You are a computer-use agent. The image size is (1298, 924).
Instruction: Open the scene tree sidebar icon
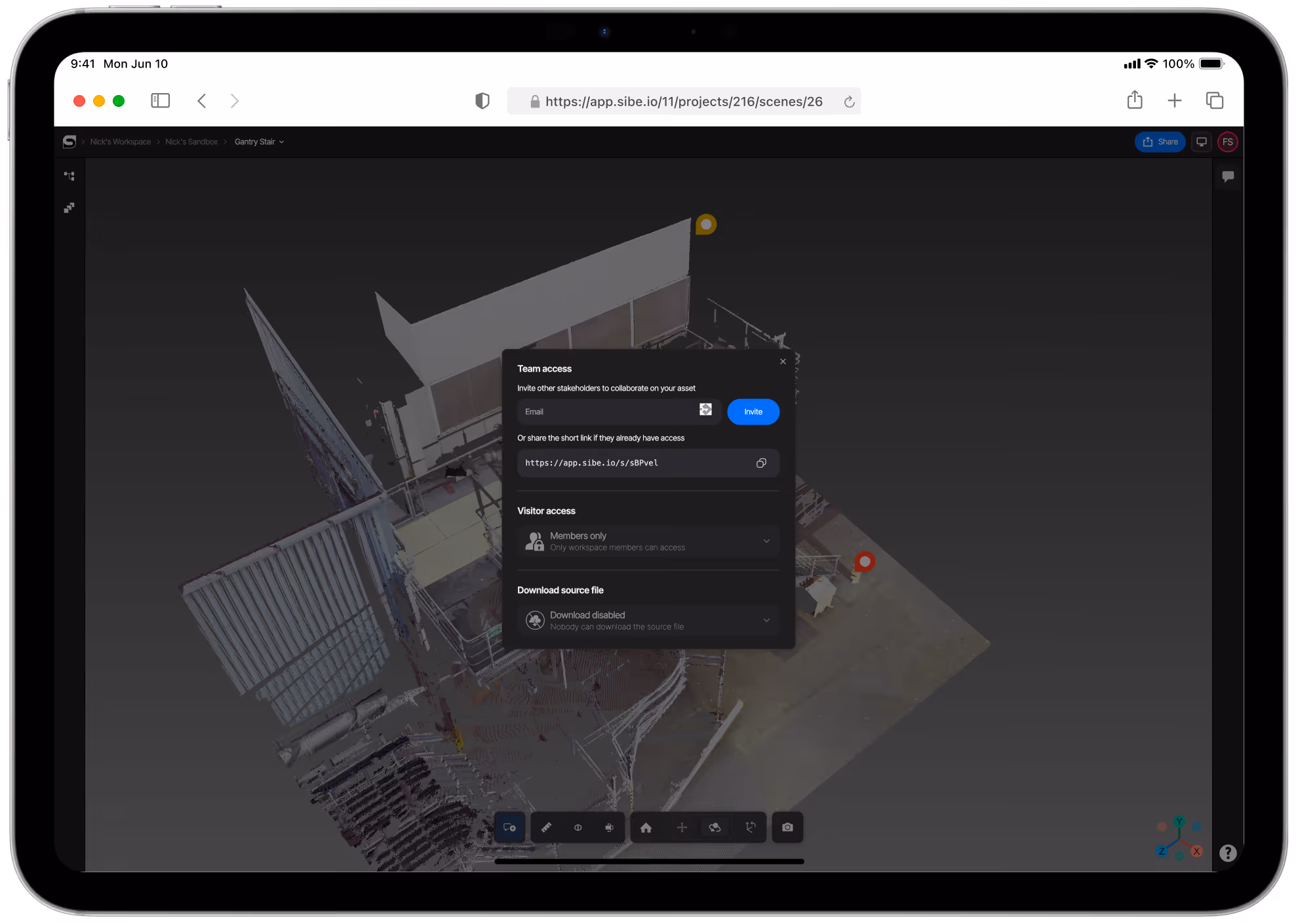pyautogui.click(x=69, y=176)
